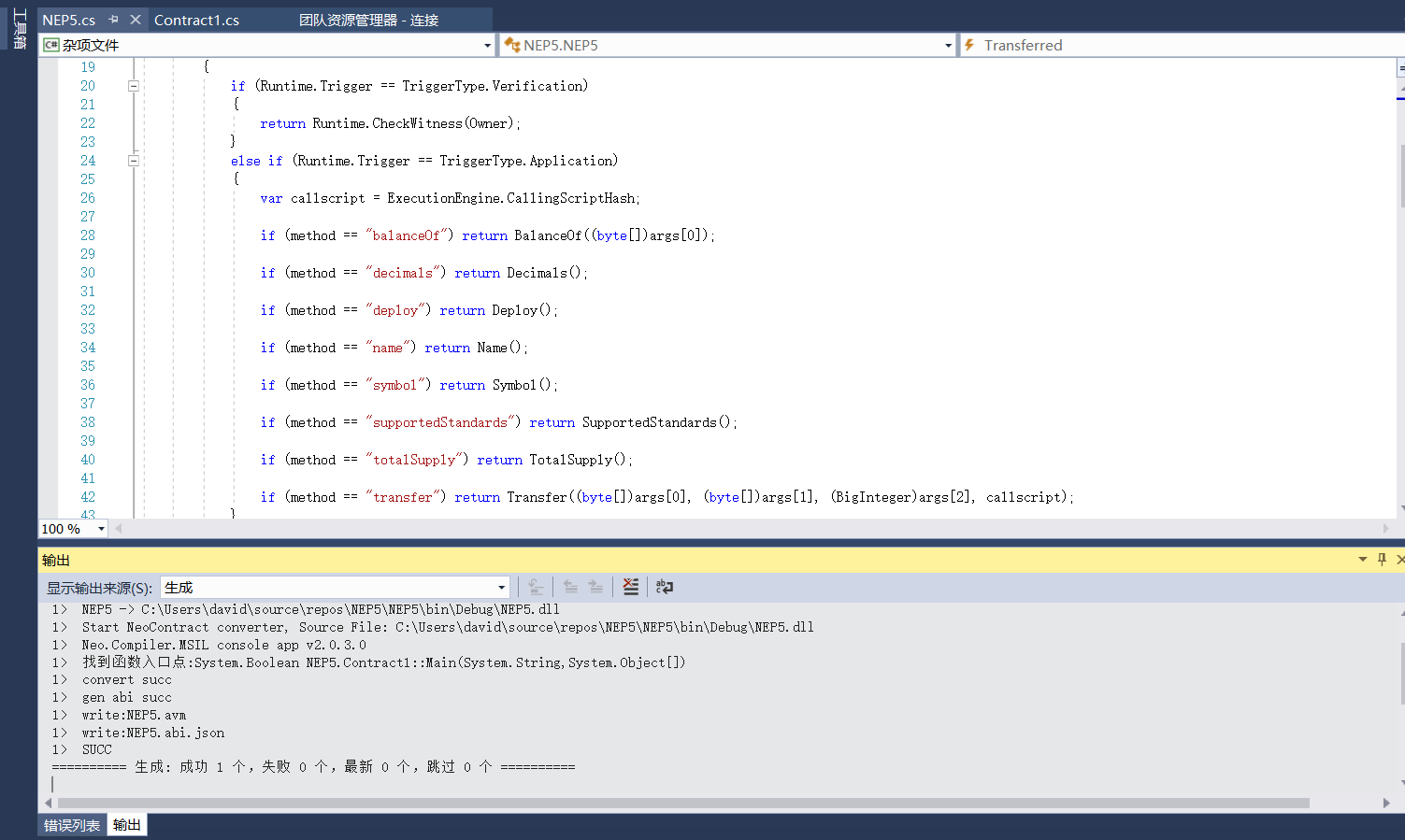
Task: Click the Neo.Compiler.MSIL console app output line
Action: pos(224,645)
